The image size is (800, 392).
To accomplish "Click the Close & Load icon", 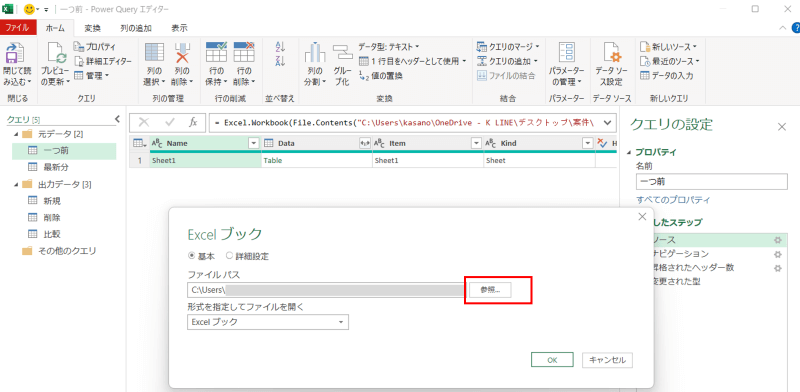I will point(16,54).
